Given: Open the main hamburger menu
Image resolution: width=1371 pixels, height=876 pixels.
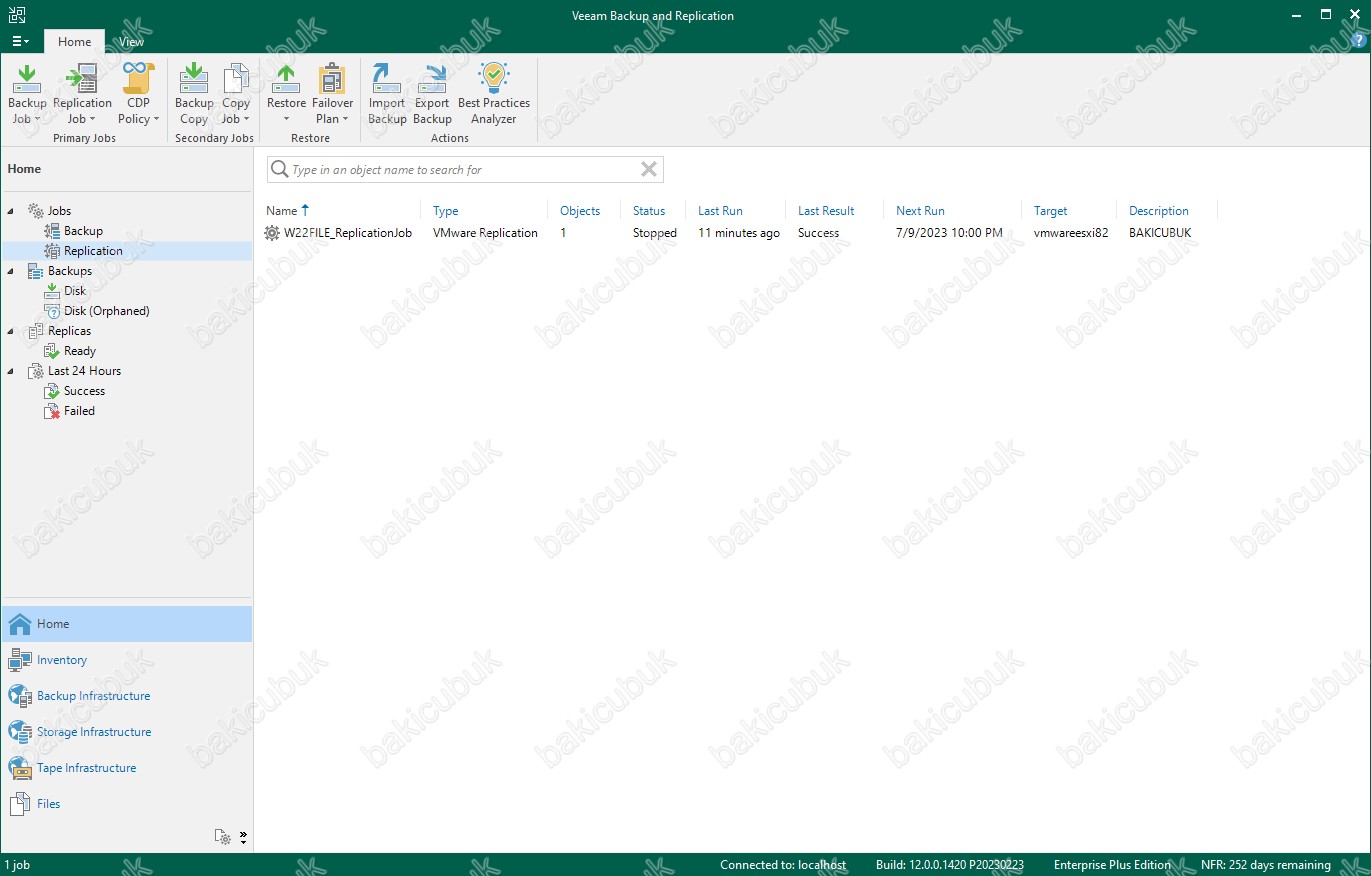Looking at the screenshot, I should tap(20, 41).
